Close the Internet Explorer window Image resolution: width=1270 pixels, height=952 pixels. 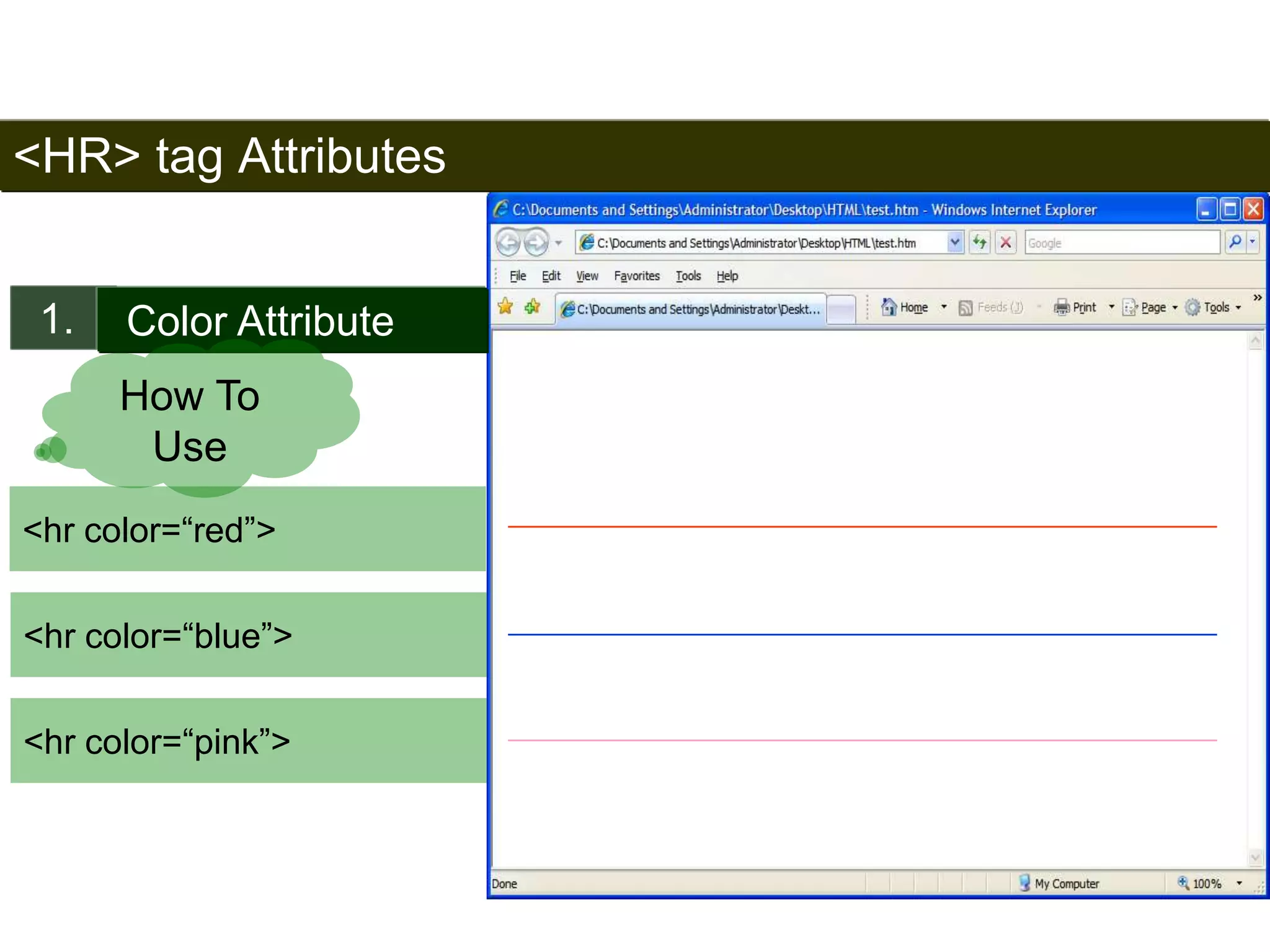coord(1253,209)
